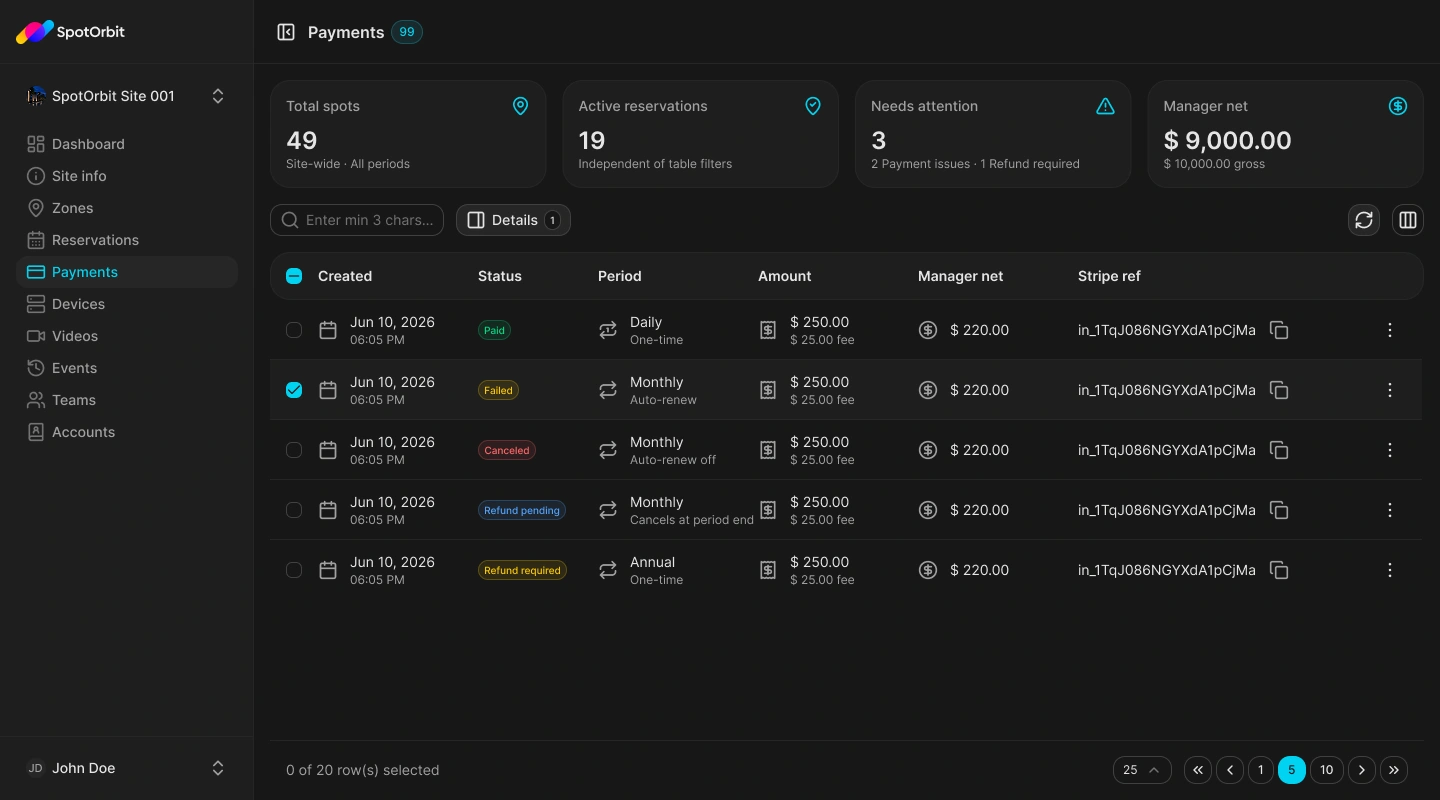The image size is (1440, 800).
Task: Uncheck the Failed payment row checkbox
Action: tap(294, 390)
